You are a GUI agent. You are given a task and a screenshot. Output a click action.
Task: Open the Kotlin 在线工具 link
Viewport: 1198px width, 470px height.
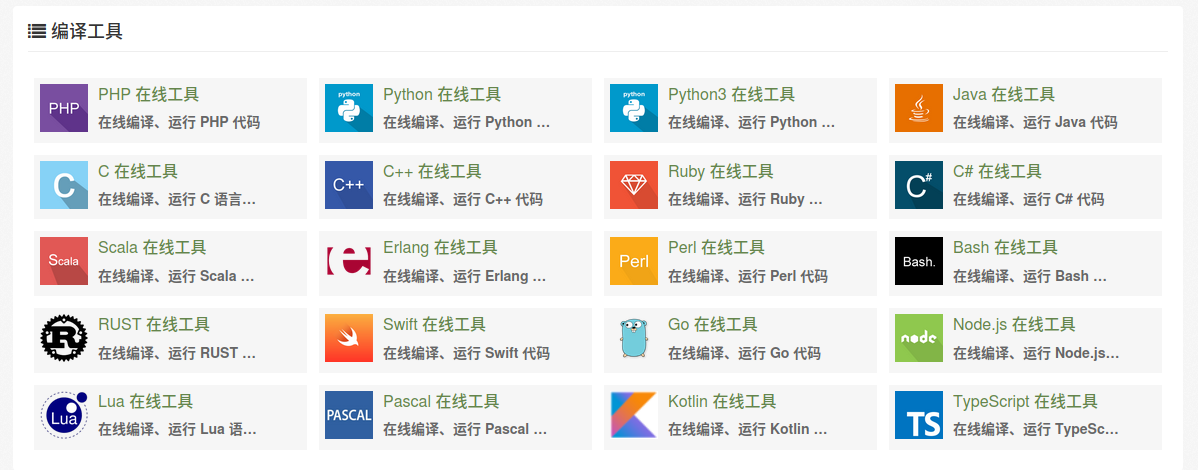(x=722, y=401)
